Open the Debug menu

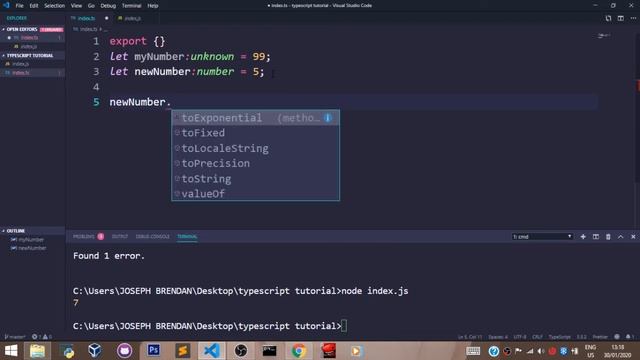coord(108,6)
